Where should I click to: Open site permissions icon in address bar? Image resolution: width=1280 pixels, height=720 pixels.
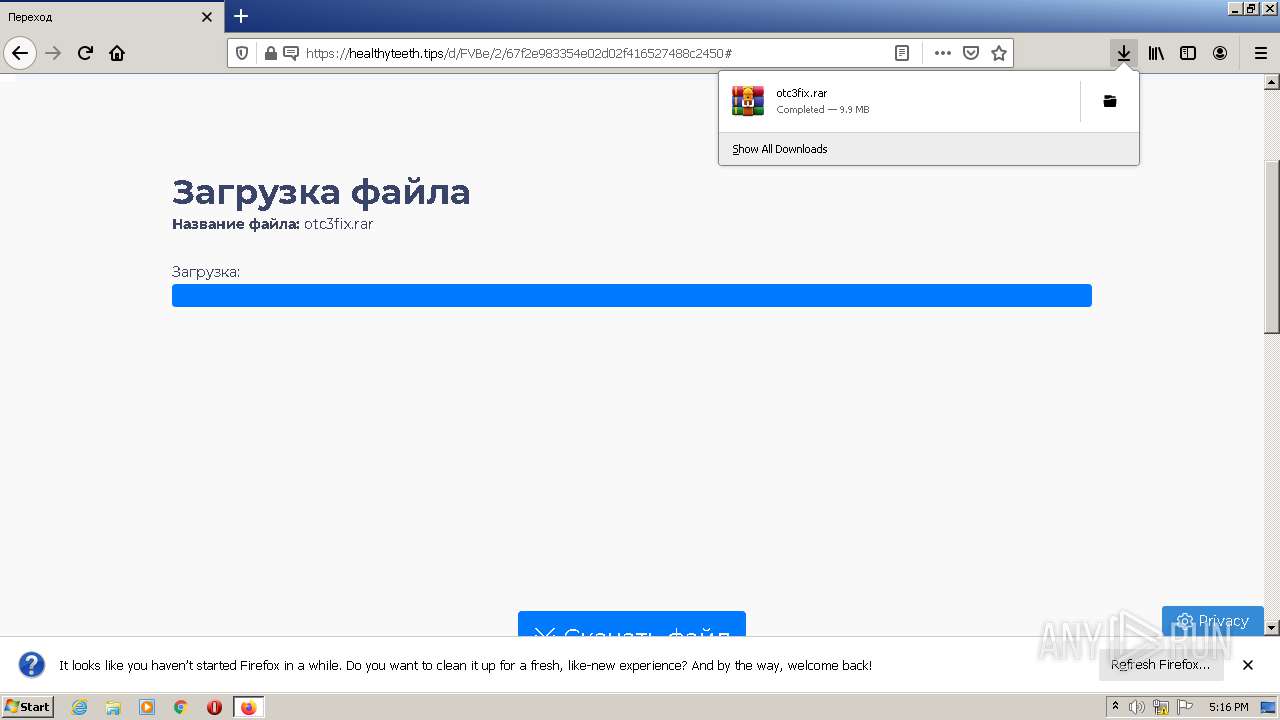click(x=291, y=53)
